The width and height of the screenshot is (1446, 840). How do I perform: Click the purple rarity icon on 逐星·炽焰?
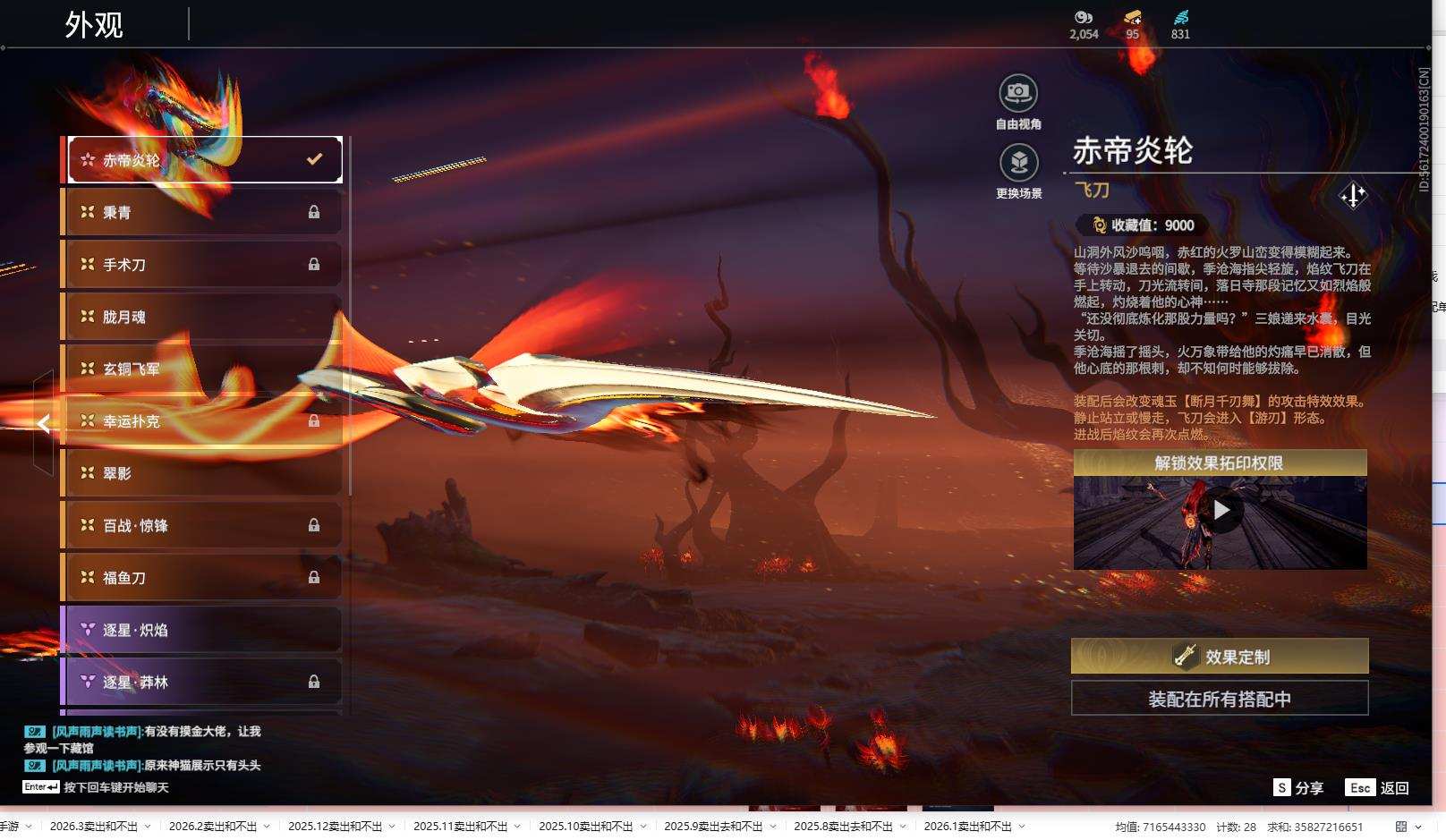tap(86, 630)
